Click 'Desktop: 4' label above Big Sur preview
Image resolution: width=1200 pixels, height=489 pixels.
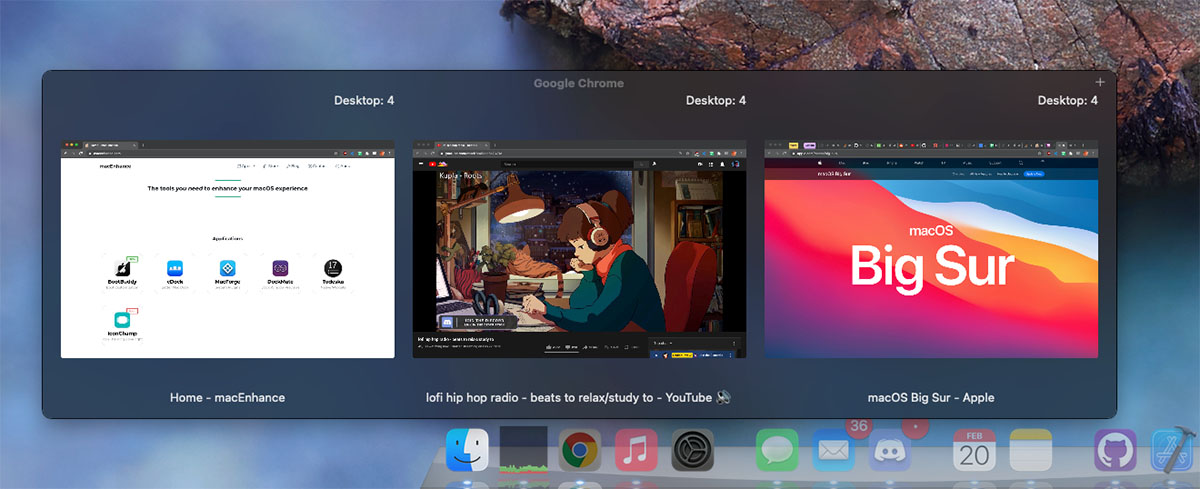click(x=1068, y=101)
